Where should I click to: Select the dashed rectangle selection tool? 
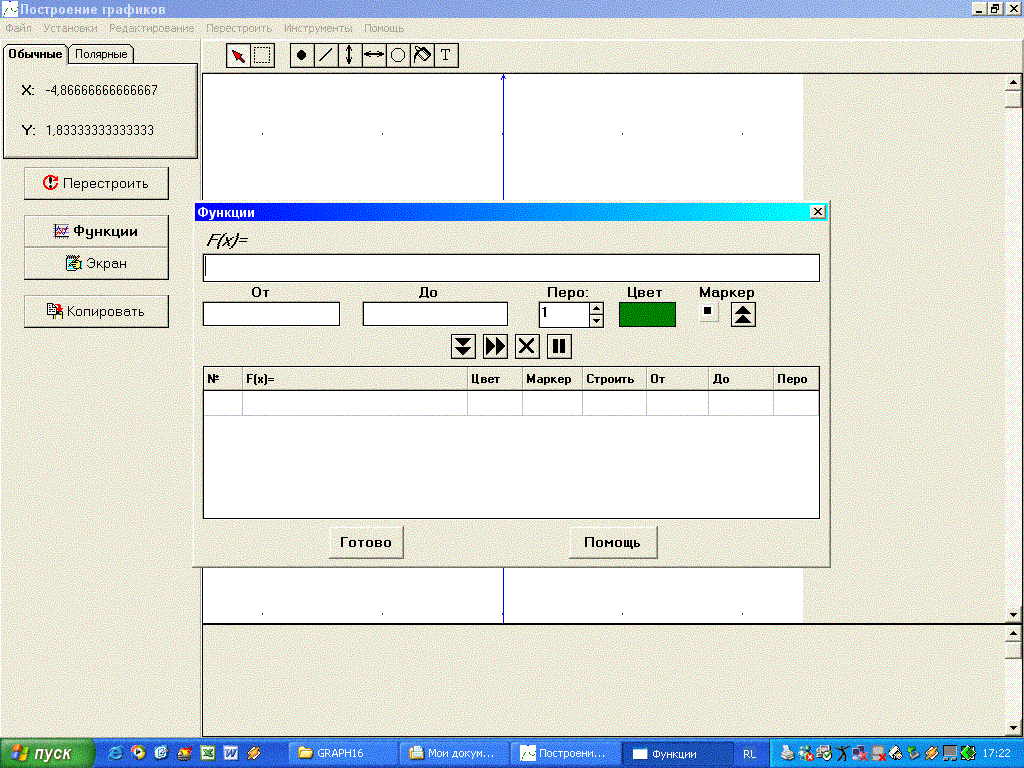(262, 56)
